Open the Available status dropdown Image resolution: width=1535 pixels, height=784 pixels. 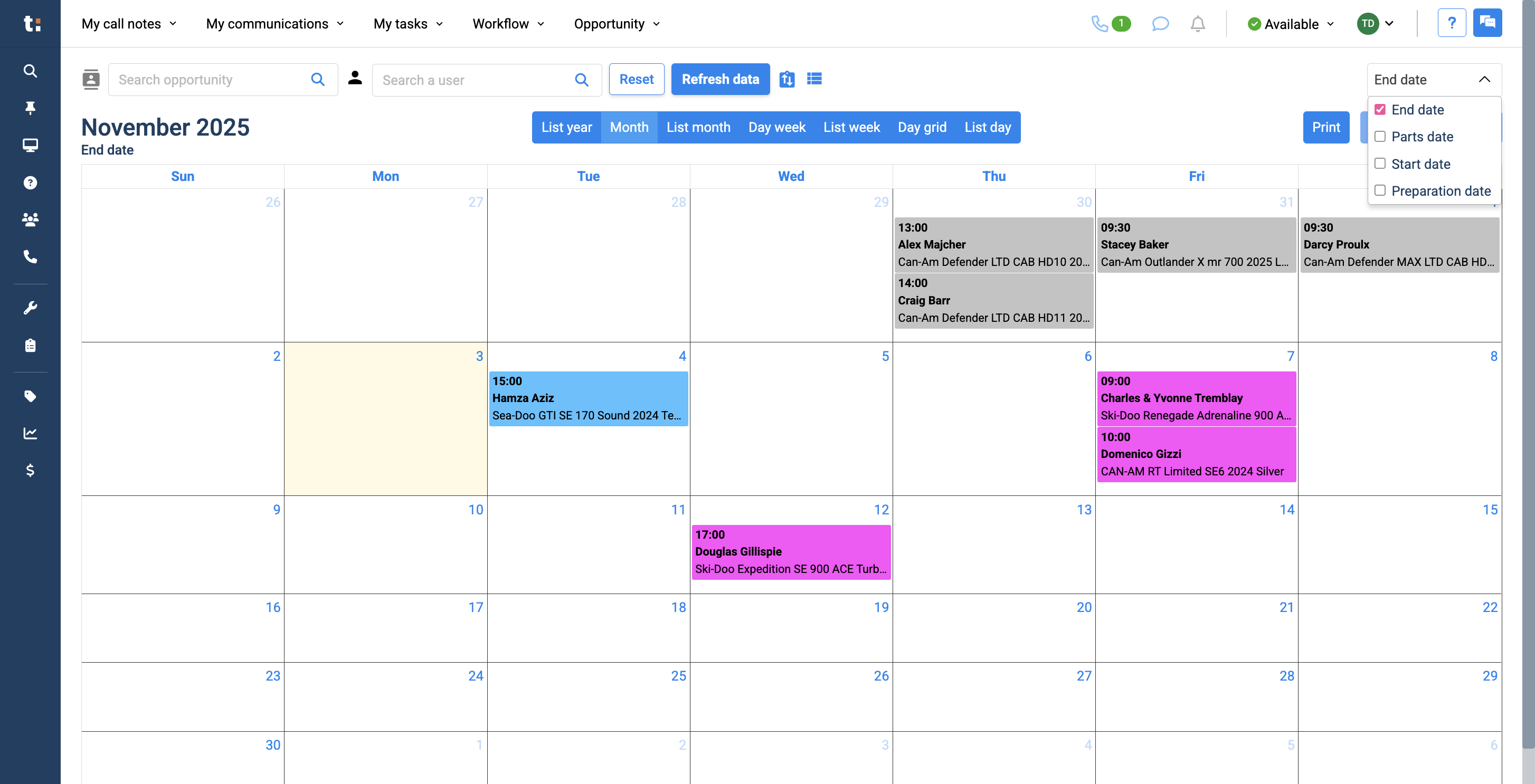coord(1290,24)
